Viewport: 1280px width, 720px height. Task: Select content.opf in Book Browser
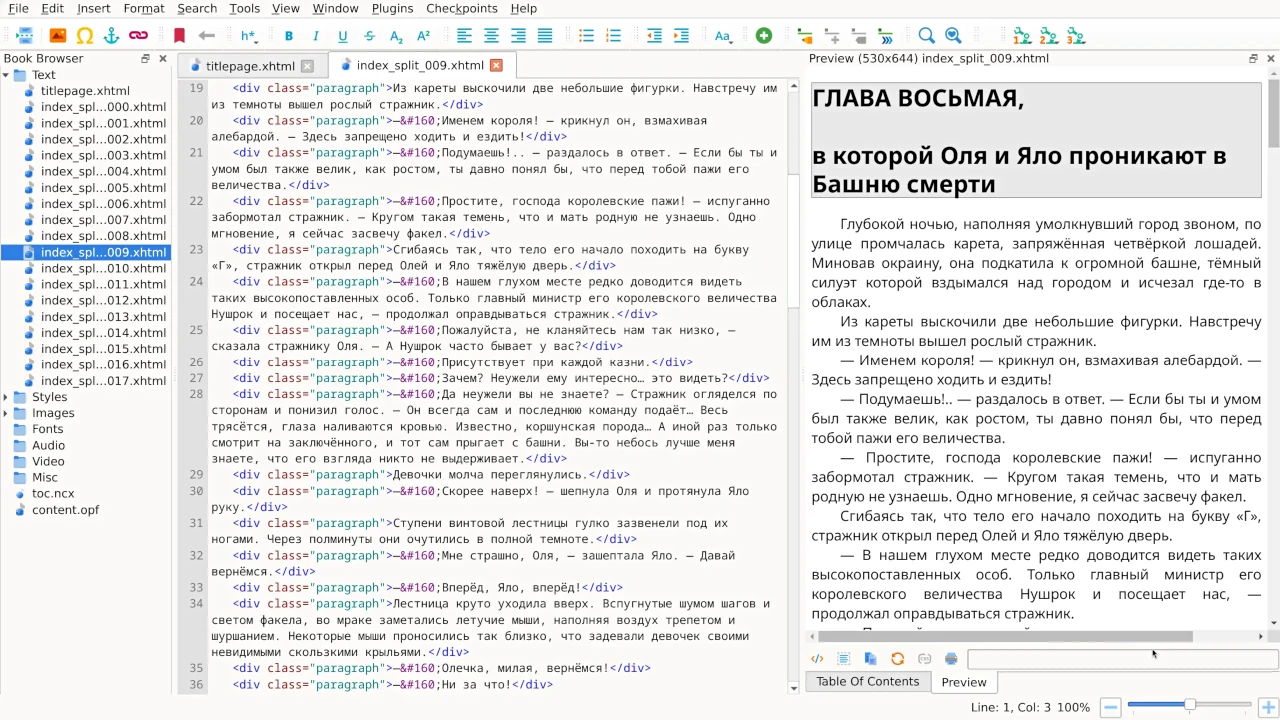click(x=65, y=510)
